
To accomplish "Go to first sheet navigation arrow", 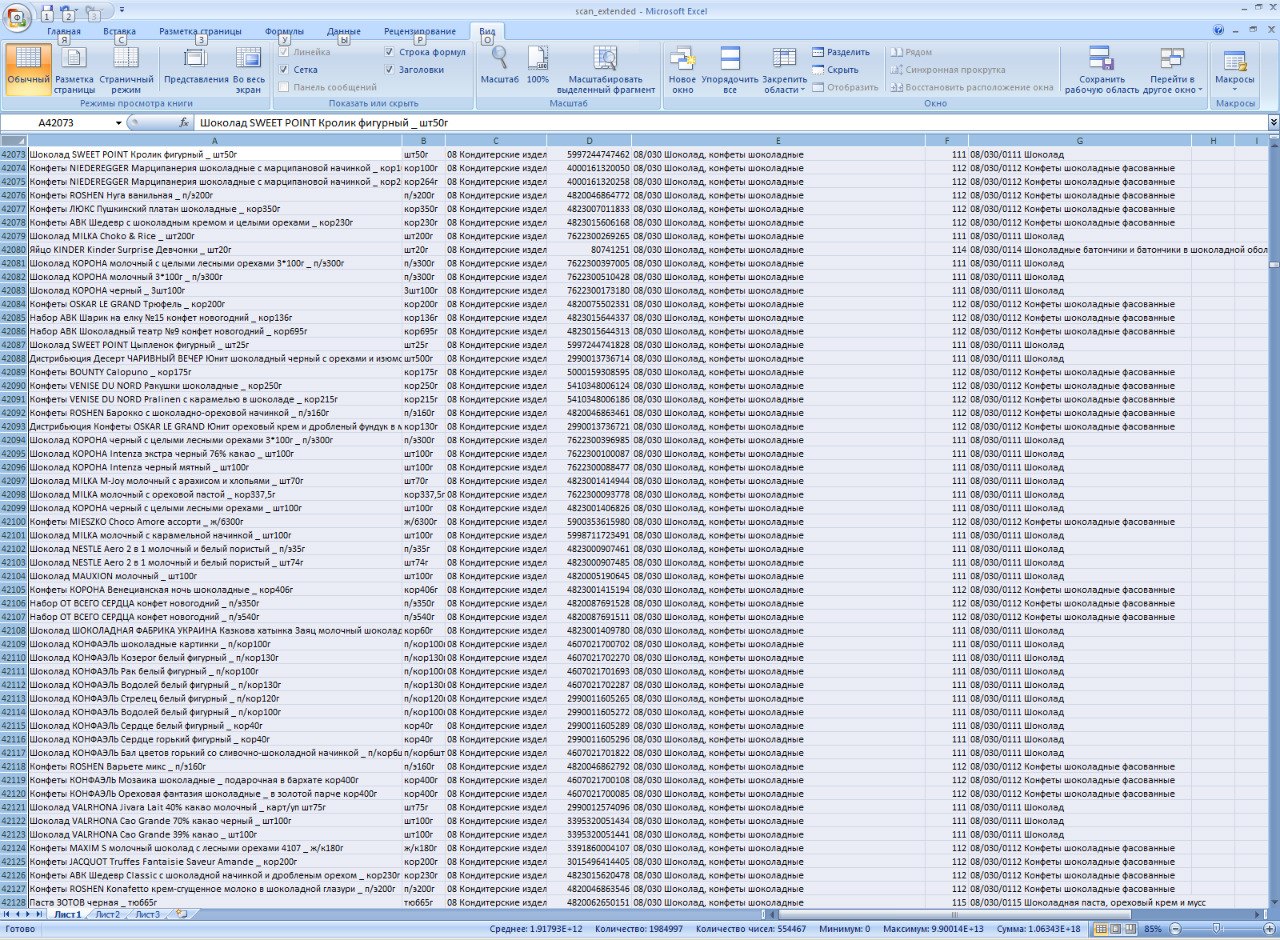I will click(7, 914).
